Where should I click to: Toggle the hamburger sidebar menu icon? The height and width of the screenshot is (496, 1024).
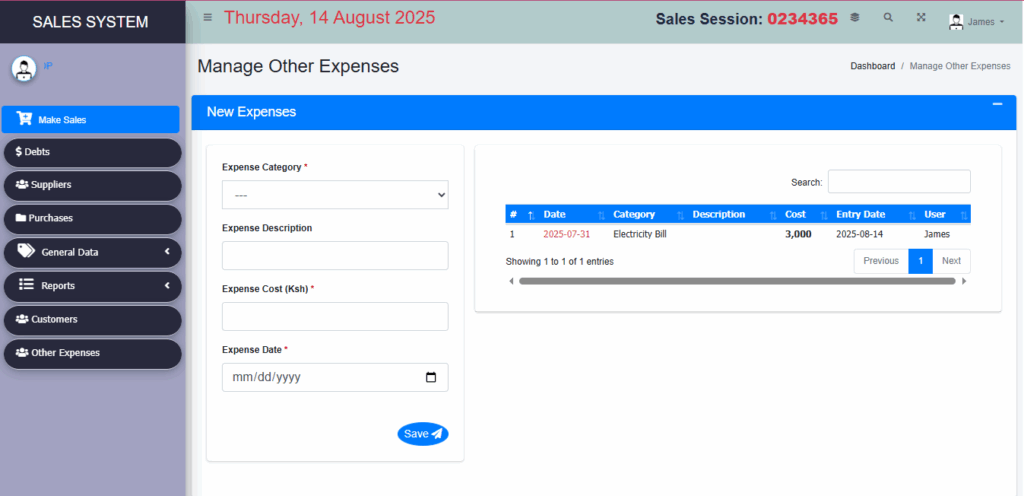(x=208, y=18)
